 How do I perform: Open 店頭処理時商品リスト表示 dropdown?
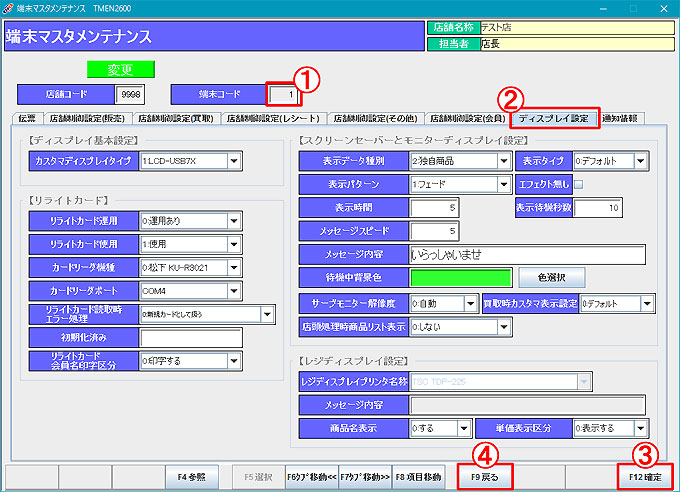503,327
